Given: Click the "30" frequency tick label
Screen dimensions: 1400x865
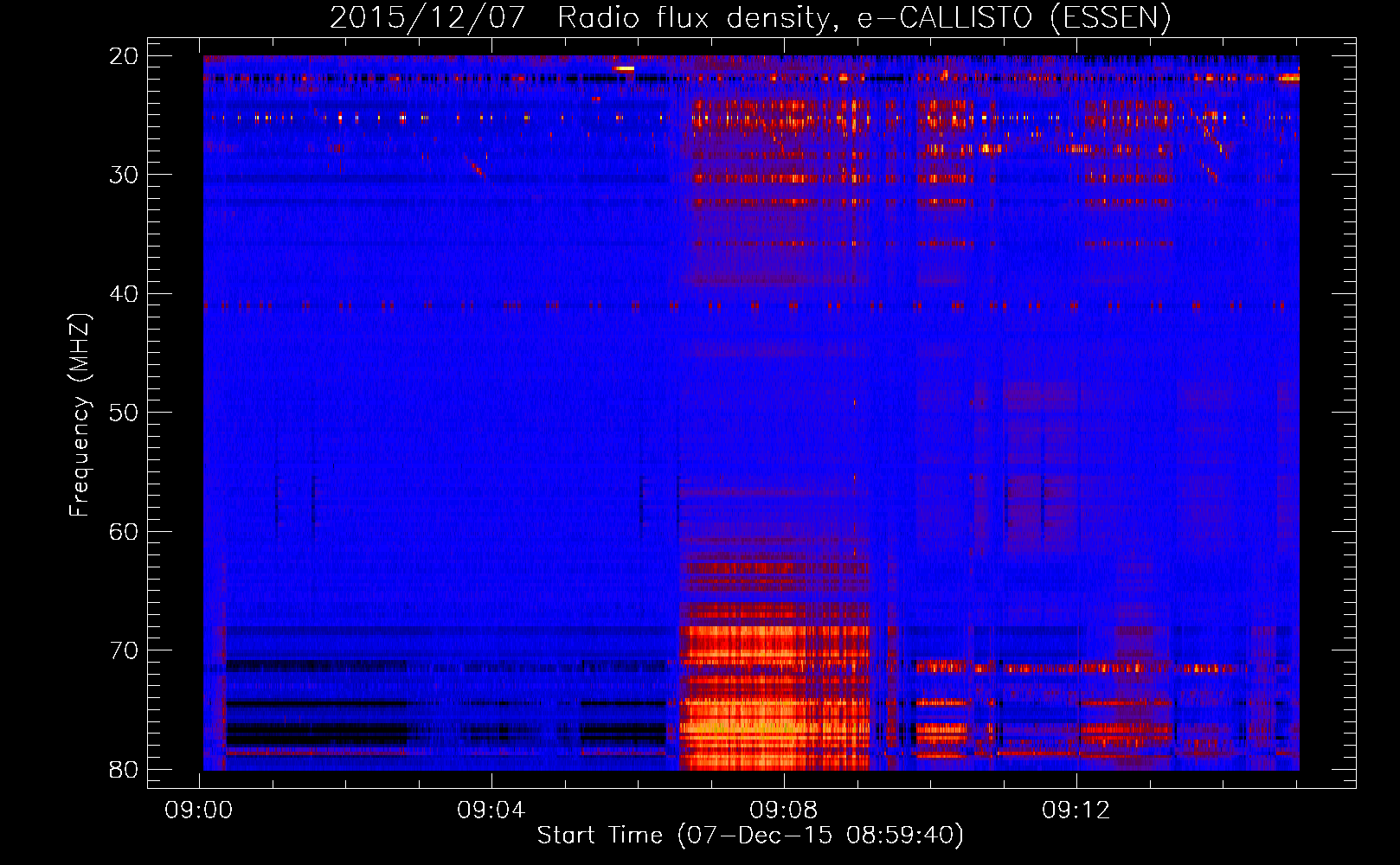Looking at the screenshot, I should point(124,175).
